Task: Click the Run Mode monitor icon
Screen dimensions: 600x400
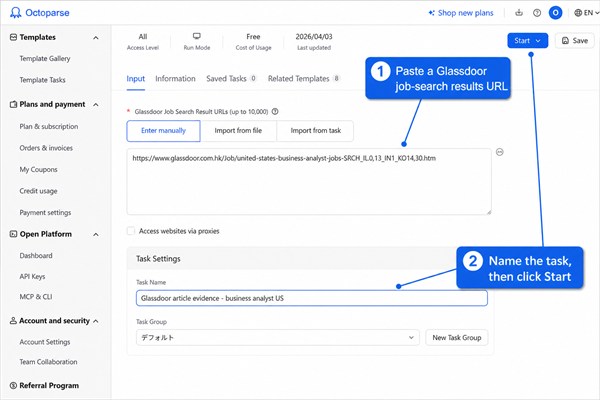Action: (x=197, y=36)
